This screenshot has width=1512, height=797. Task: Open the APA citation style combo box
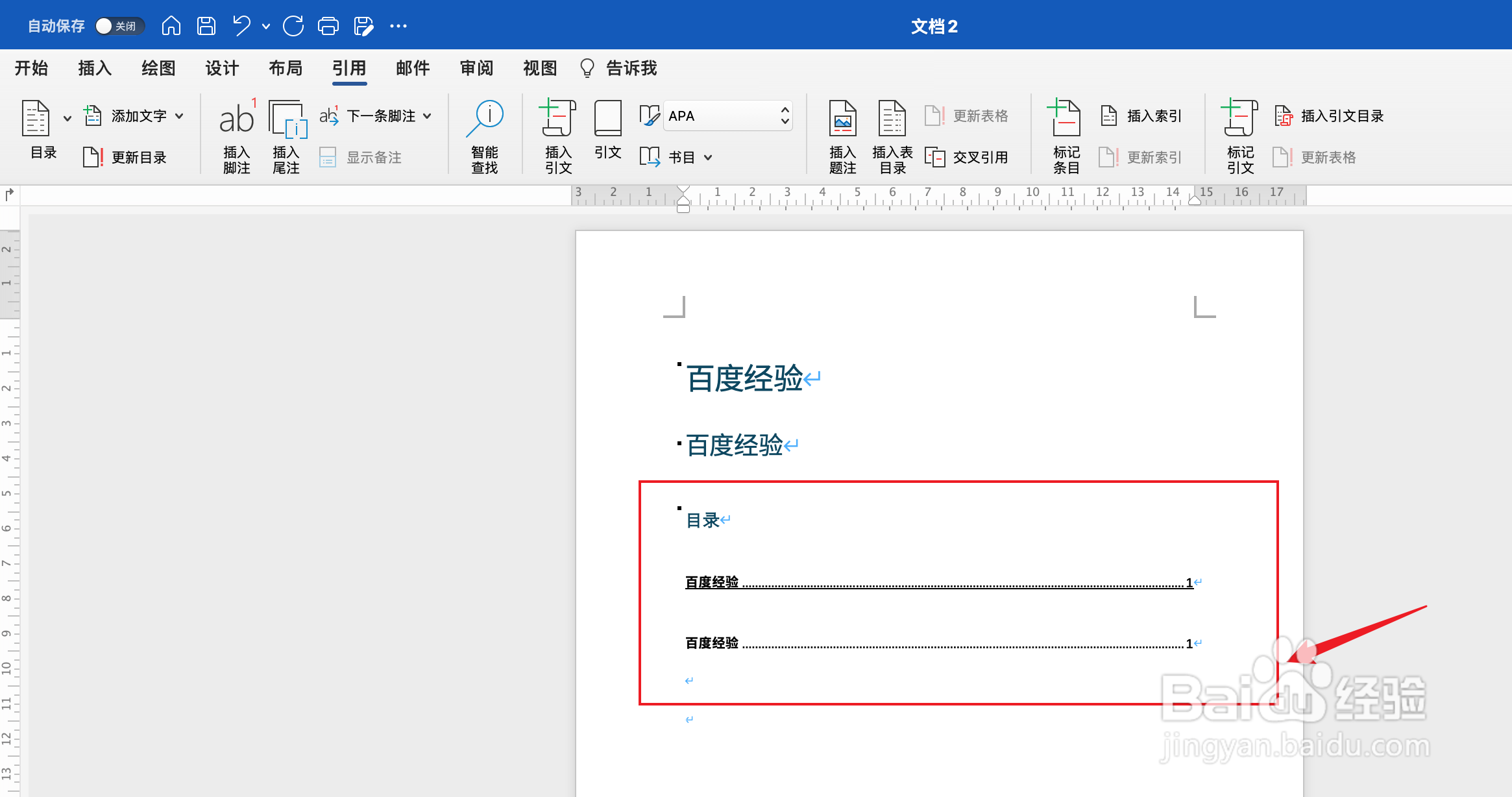tap(727, 116)
